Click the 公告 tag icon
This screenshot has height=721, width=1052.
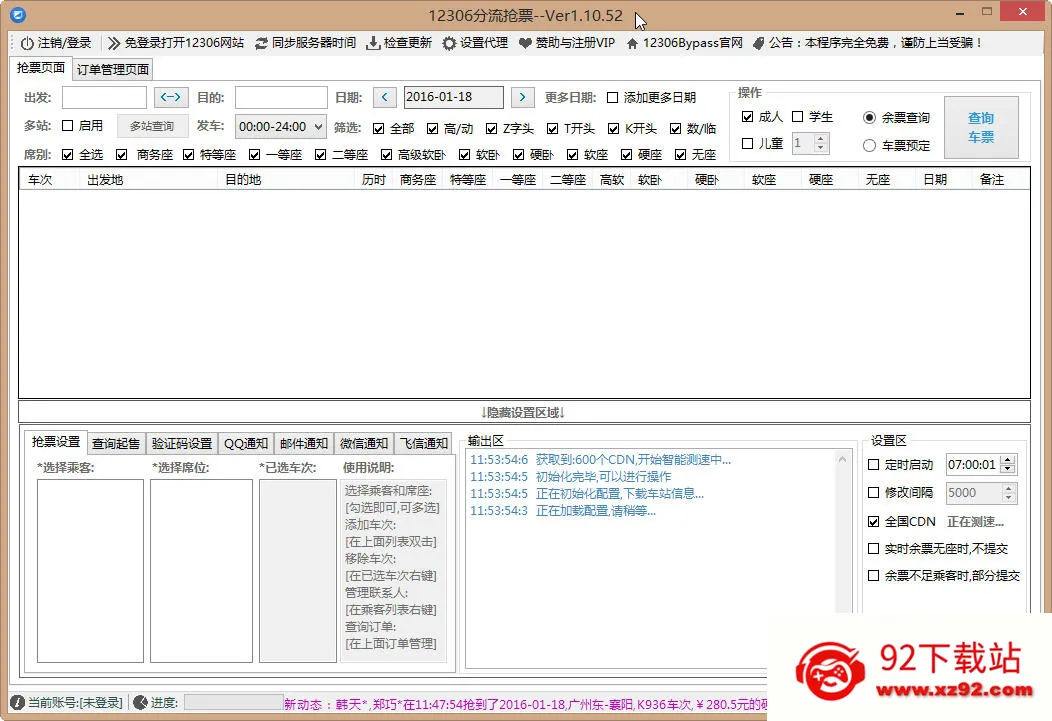click(758, 44)
